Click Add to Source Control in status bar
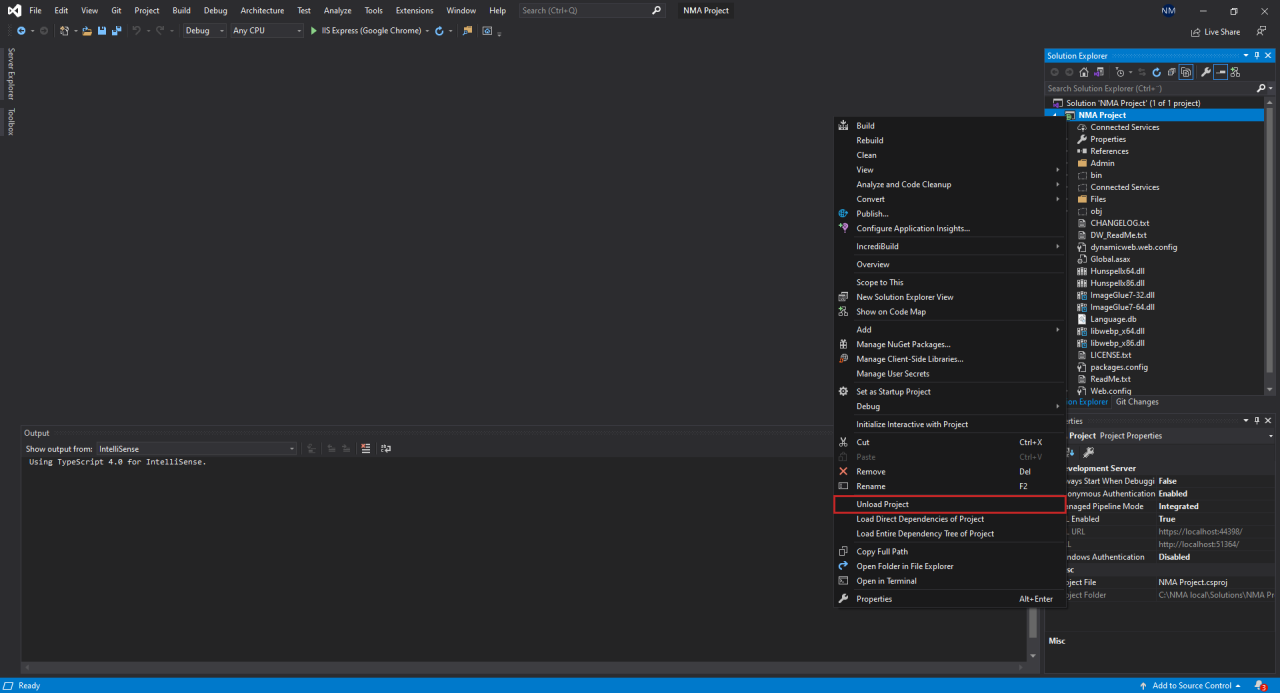1280x693 pixels. [1189, 685]
